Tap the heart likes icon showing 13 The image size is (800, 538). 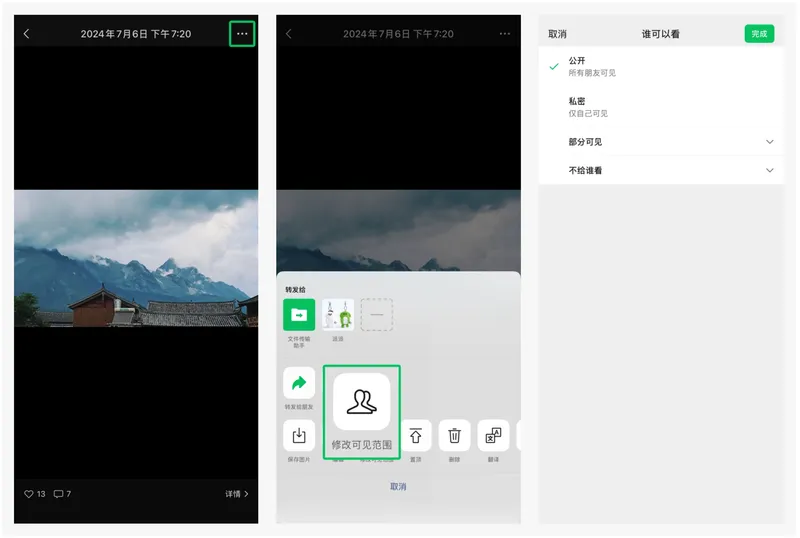tap(29, 494)
